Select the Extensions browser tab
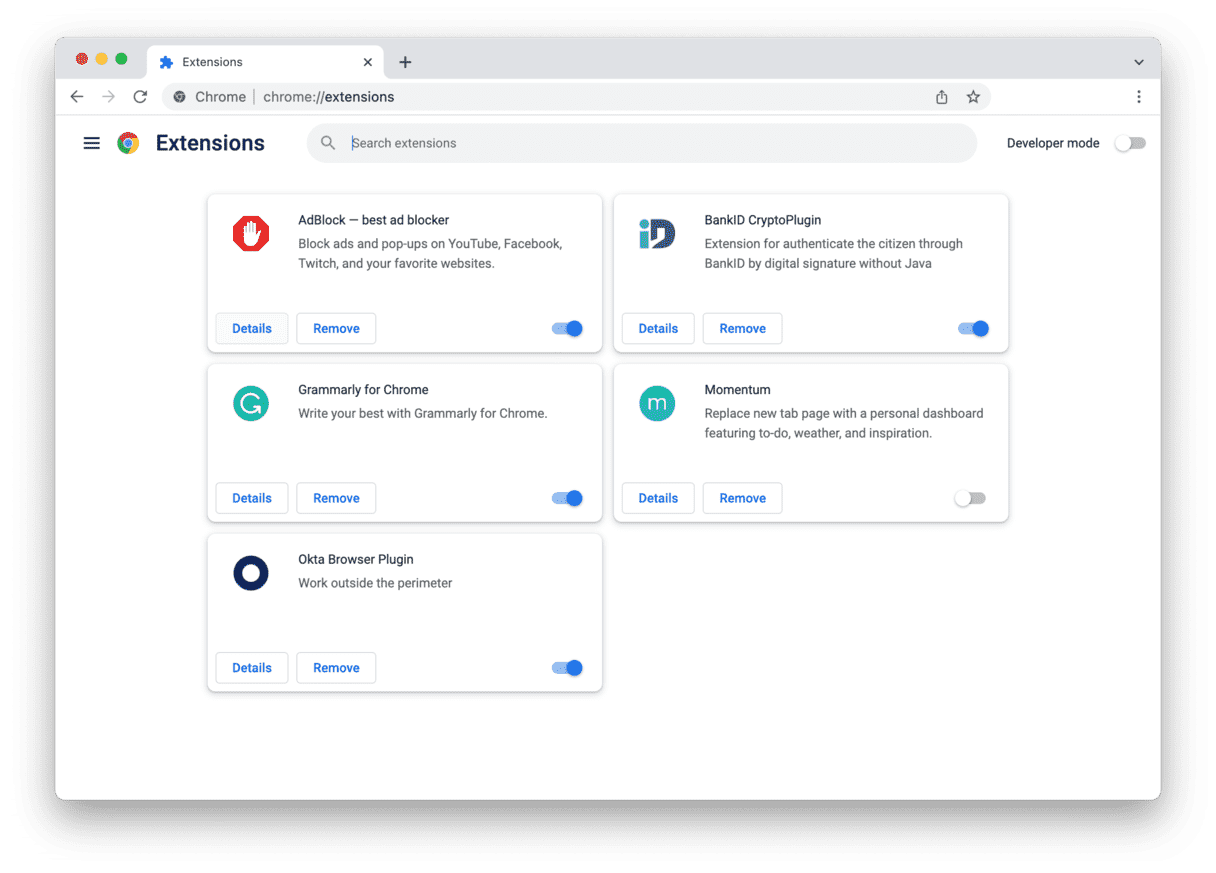 [266, 62]
